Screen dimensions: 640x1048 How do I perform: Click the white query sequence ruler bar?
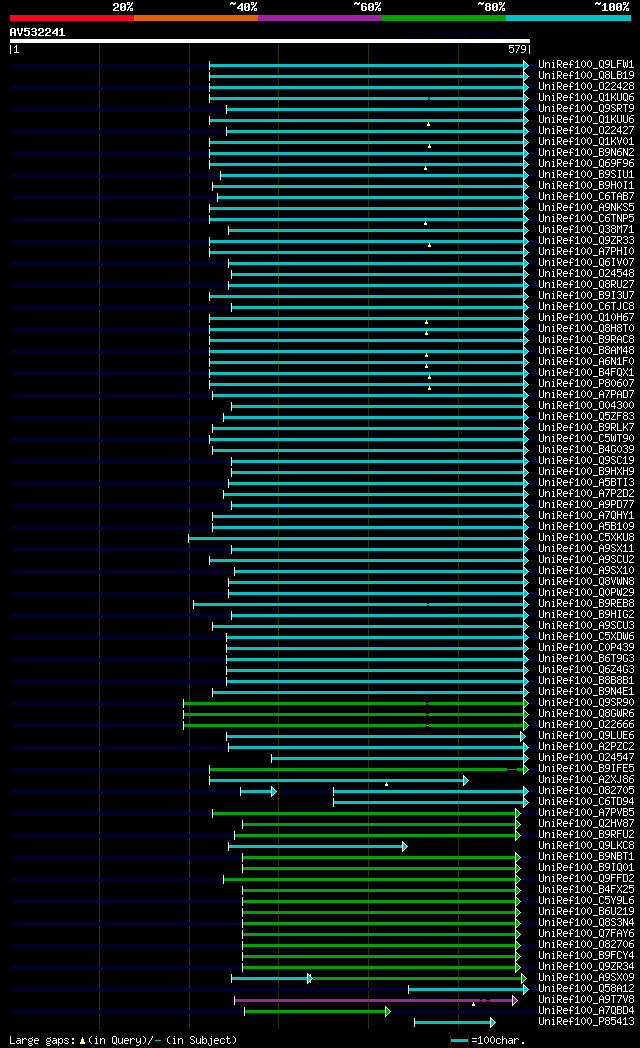coord(270,41)
